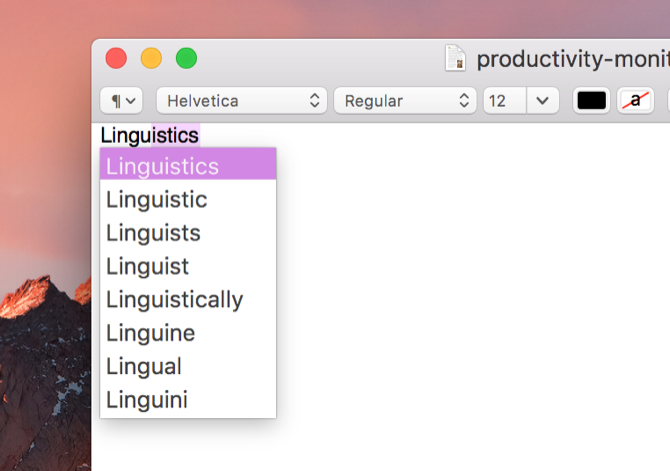The width and height of the screenshot is (670, 471).
Task: Open the Regular typeface style dropdown
Action: [405, 101]
